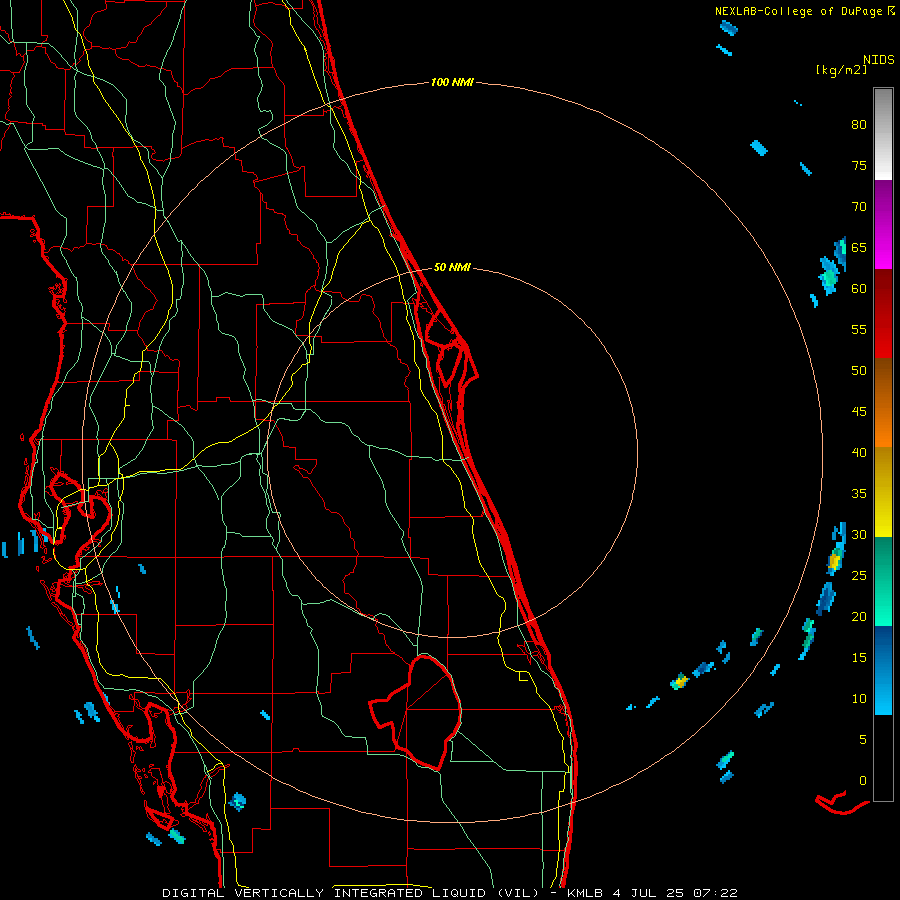900x900 pixels.
Task: Click the 4 JUL 25 07:22 timestamp
Action: pyautogui.click(x=675, y=893)
